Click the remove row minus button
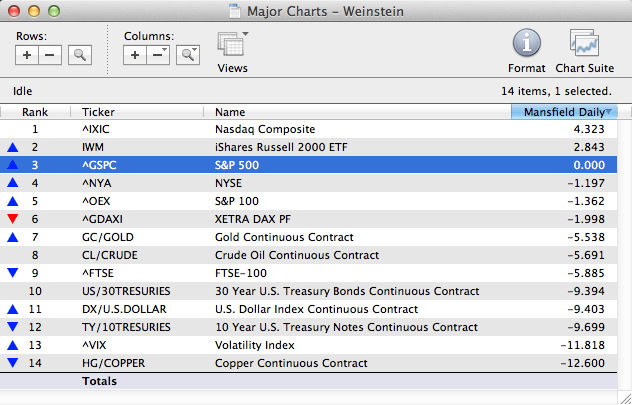The image size is (632, 405). tap(50, 55)
